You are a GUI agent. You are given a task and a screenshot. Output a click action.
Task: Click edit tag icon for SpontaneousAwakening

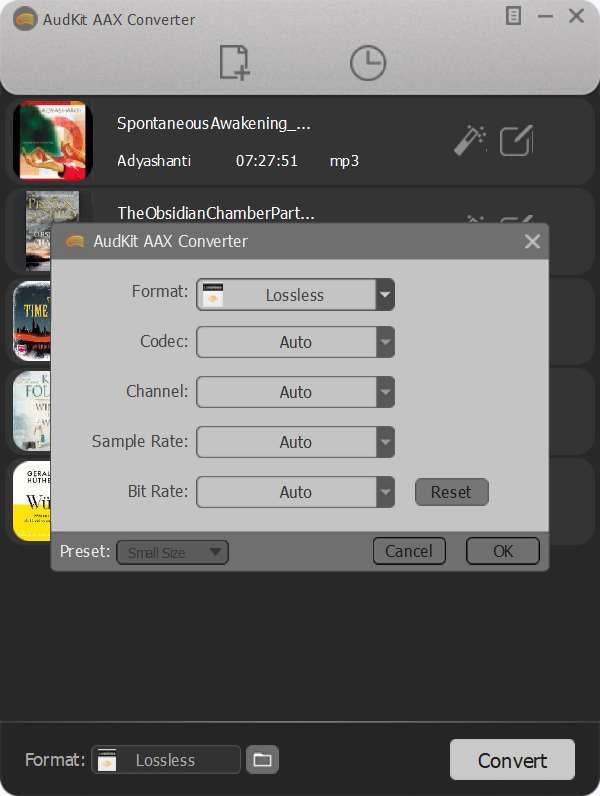pyautogui.click(x=516, y=141)
